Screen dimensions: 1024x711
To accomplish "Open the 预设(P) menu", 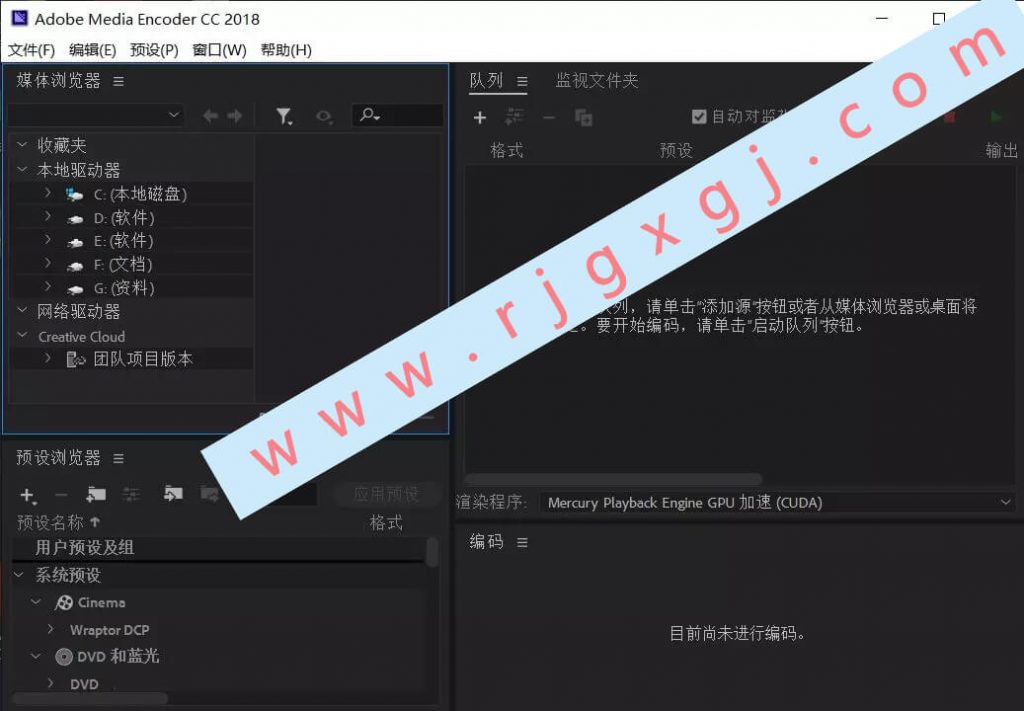I will (x=154, y=50).
